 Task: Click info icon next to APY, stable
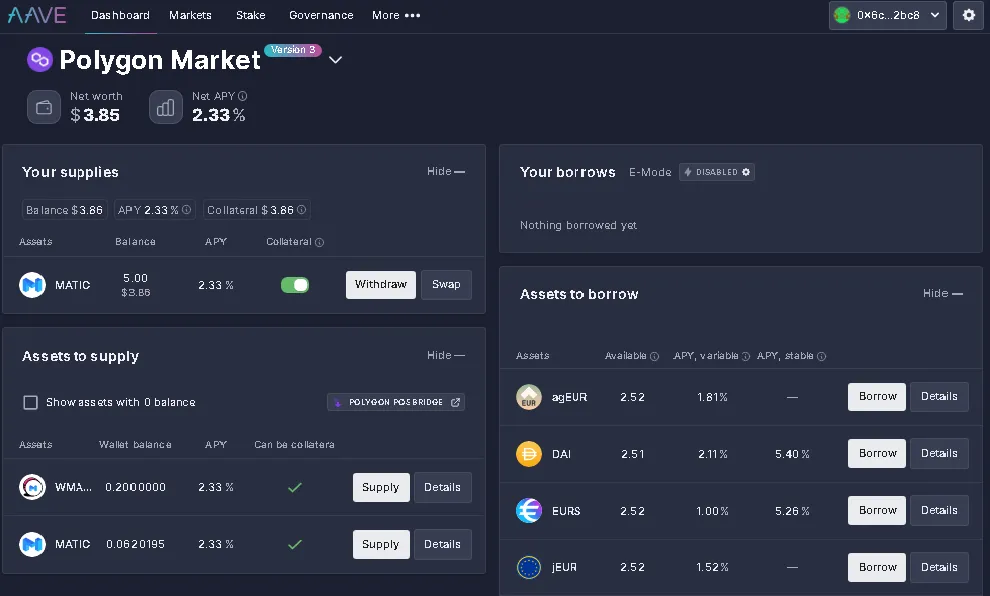click(x=821, y=357)
